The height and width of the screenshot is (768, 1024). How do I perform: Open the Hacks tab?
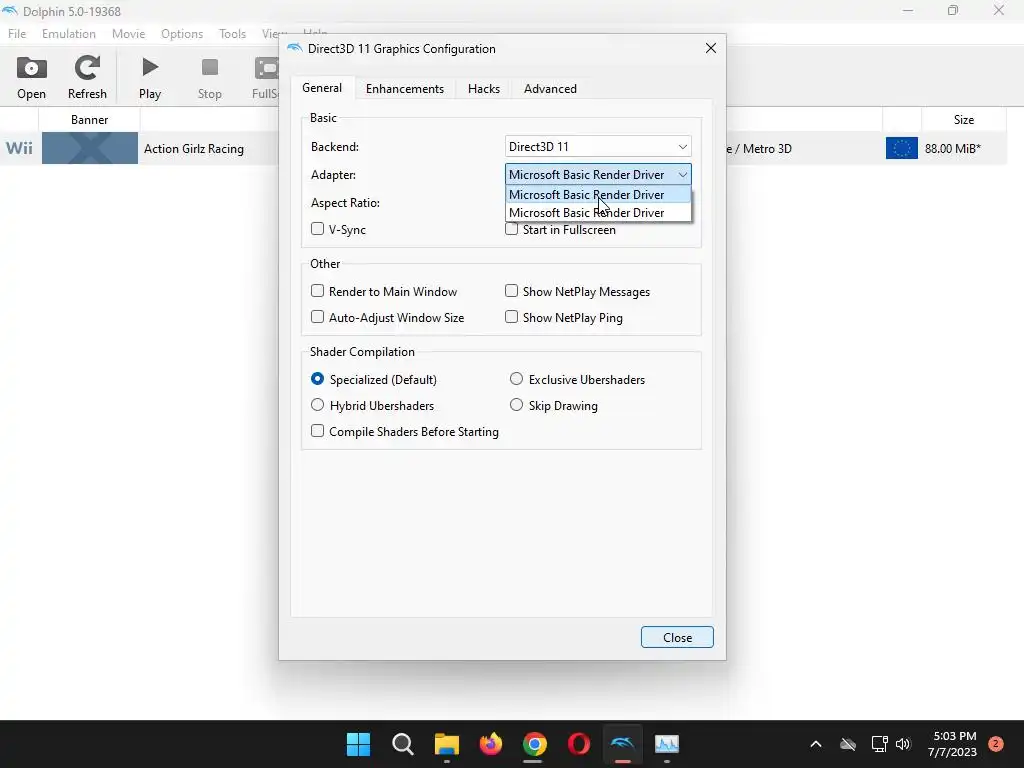[x=484, y=89]
